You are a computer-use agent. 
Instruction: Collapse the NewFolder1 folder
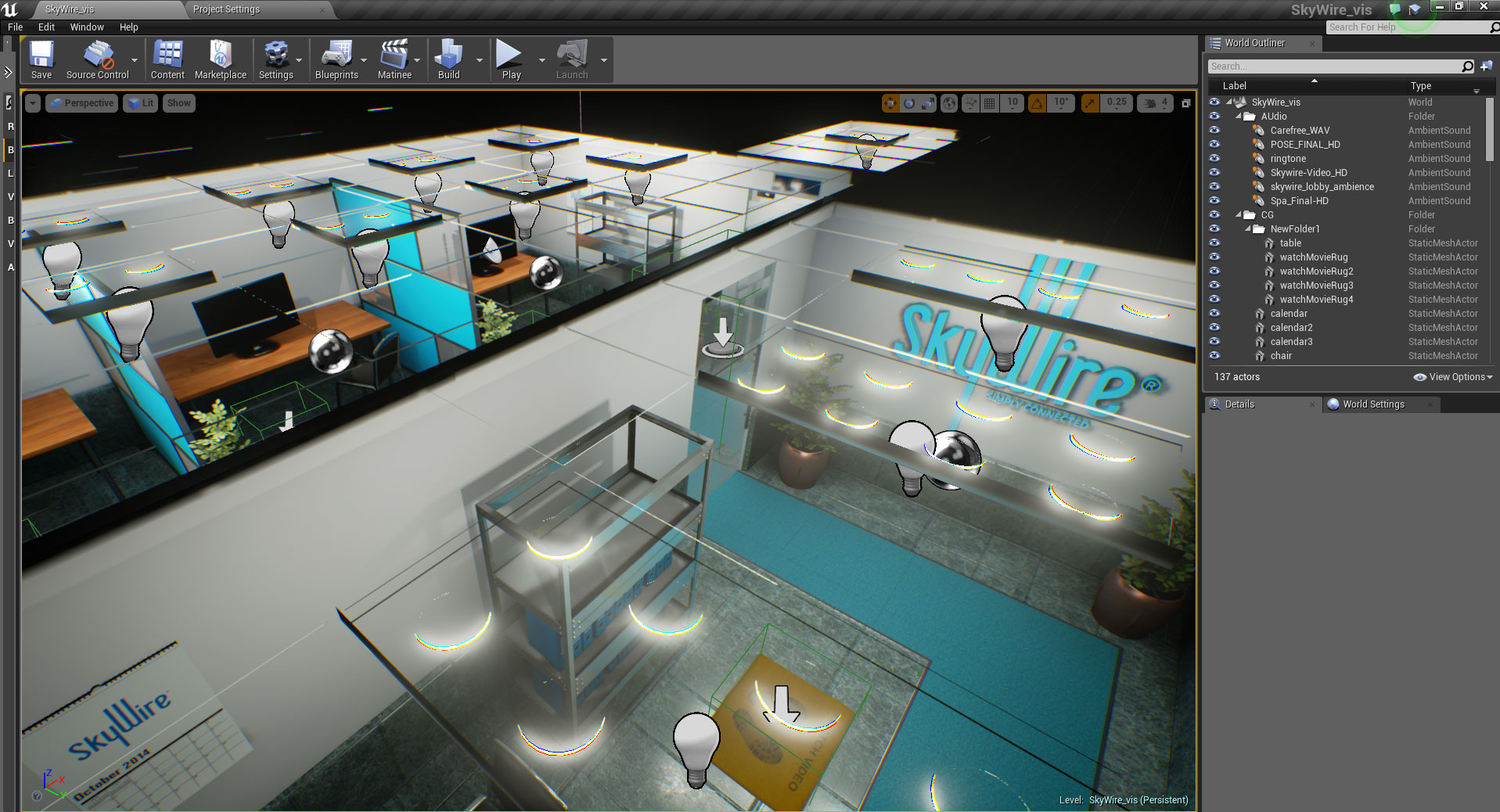click(x=1248, y=229)
